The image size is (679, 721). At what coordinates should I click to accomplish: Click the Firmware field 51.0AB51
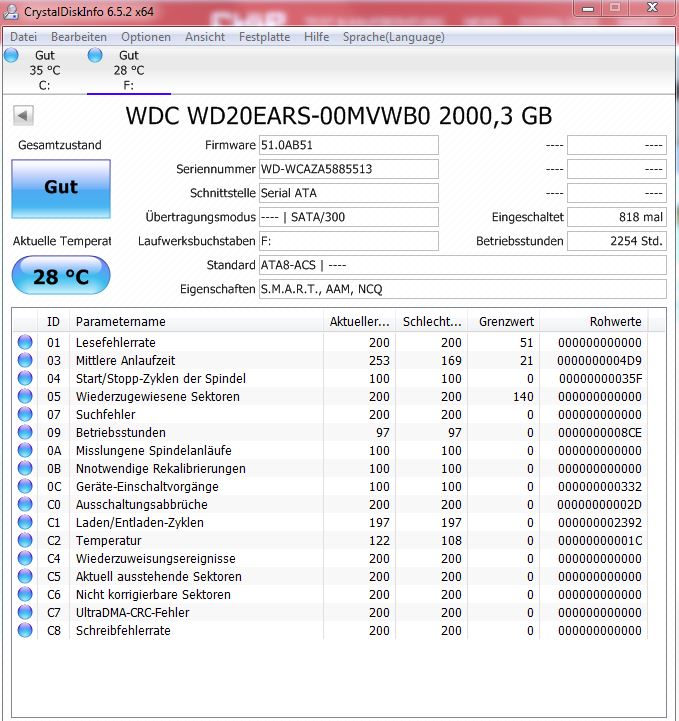click(348, 145)
